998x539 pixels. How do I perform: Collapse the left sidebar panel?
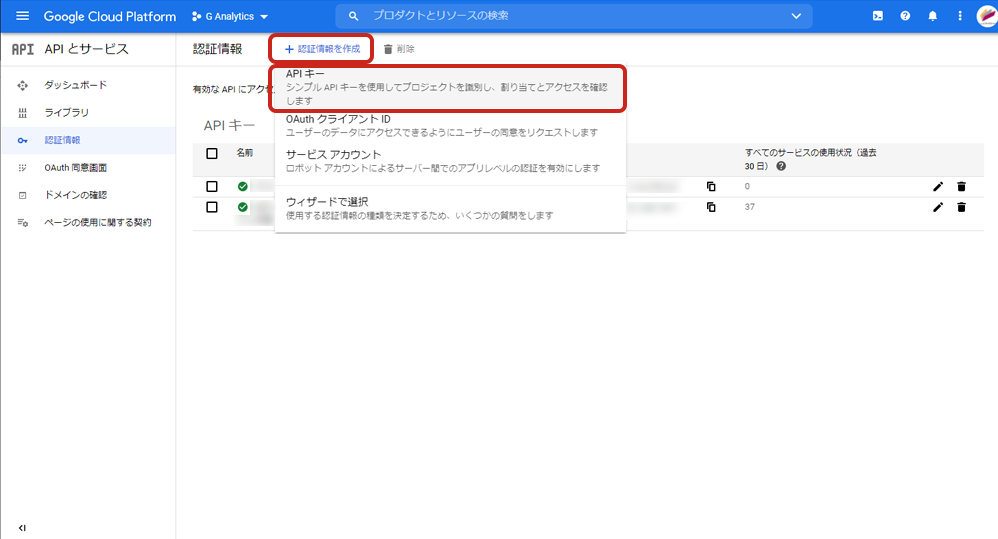tap(22, 527)
